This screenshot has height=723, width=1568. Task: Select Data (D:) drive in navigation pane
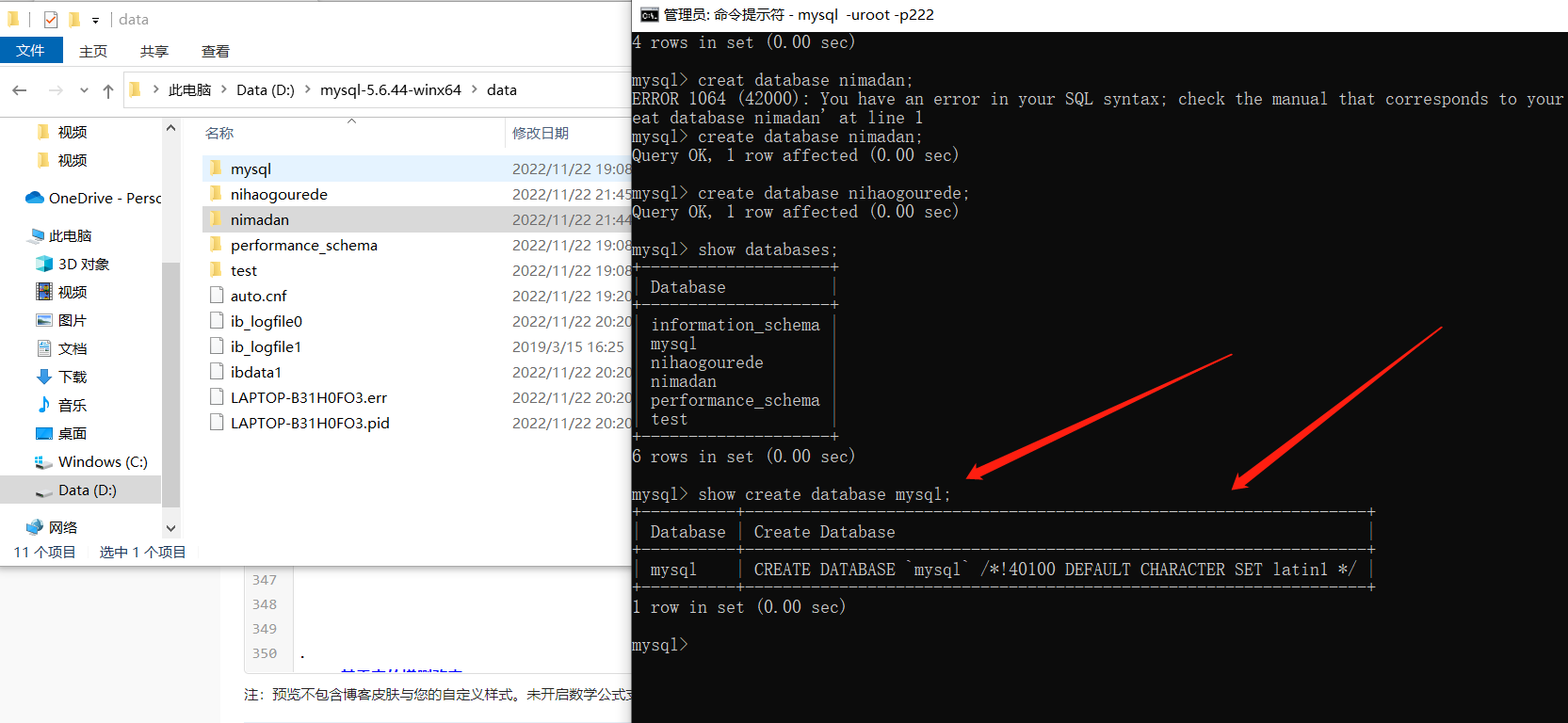coord(81,490)
